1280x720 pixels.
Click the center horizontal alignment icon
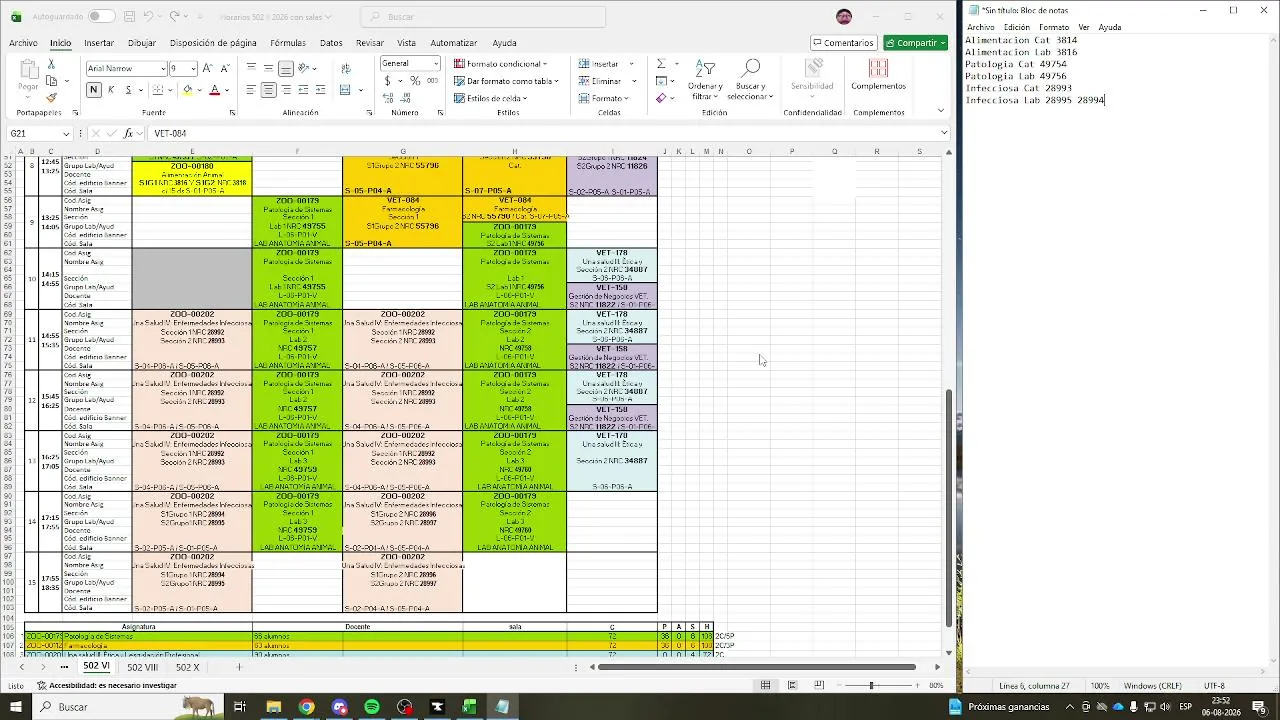(268, 90)
